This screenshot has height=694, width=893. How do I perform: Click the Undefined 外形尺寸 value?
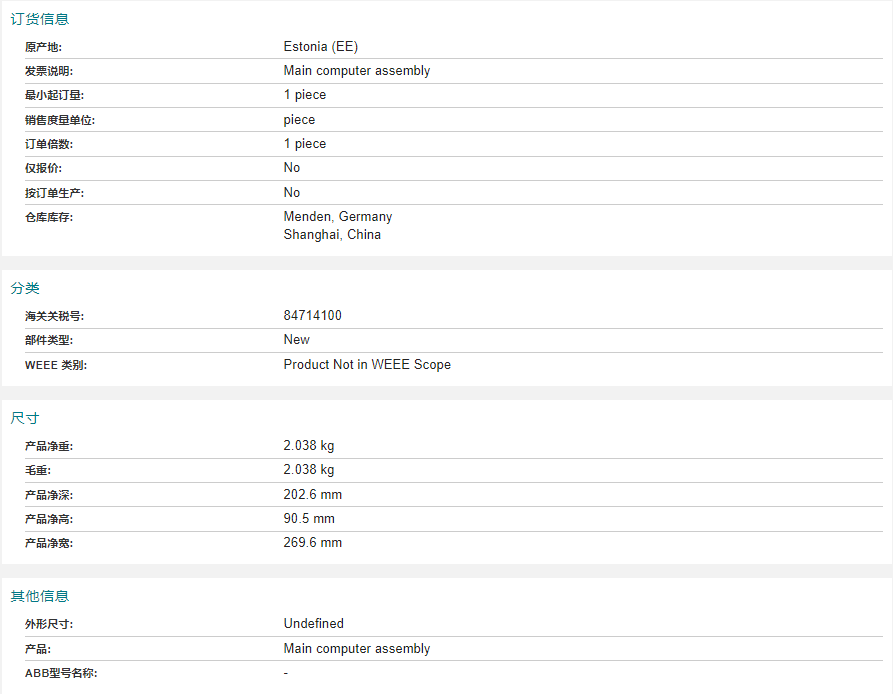314,623
